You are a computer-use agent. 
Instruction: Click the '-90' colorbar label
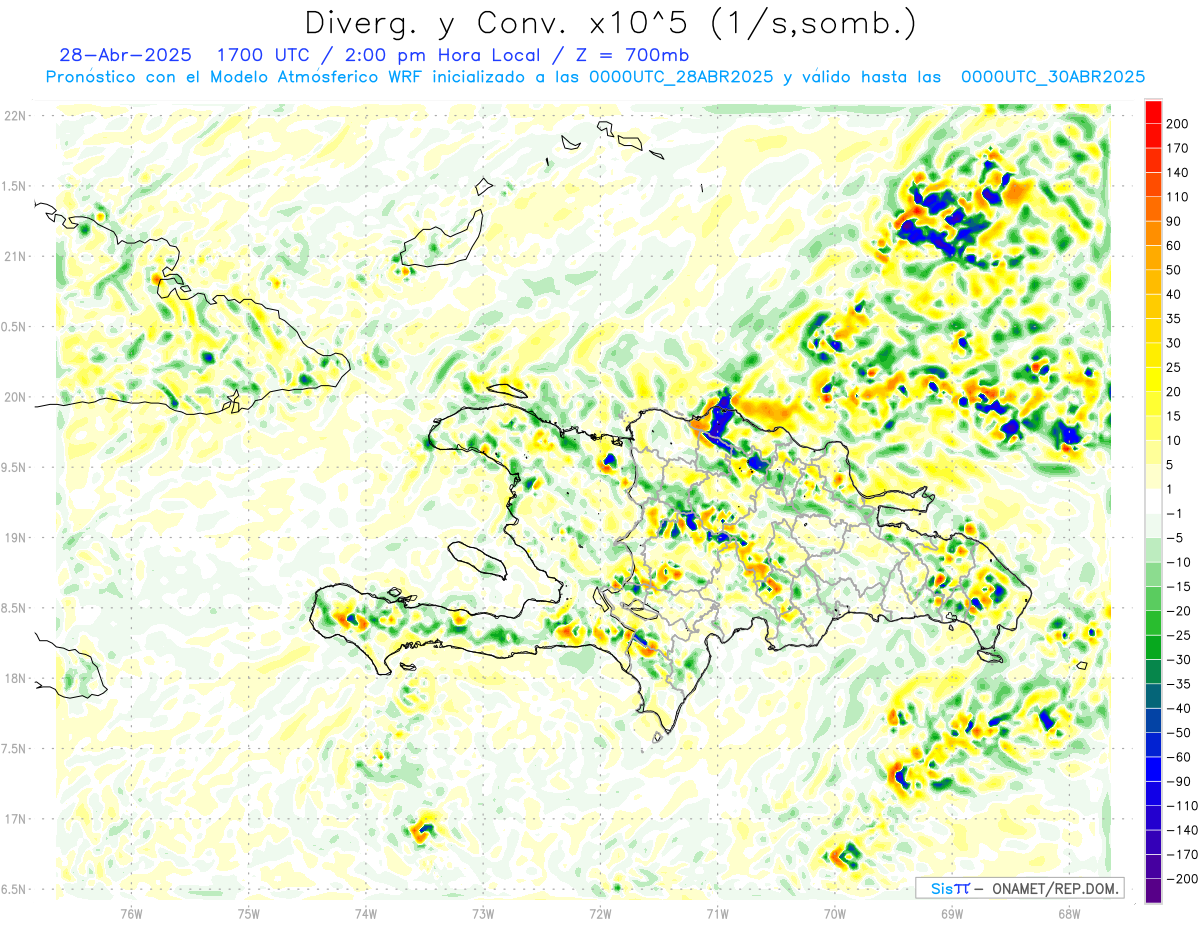click(x=1177, y=781)
